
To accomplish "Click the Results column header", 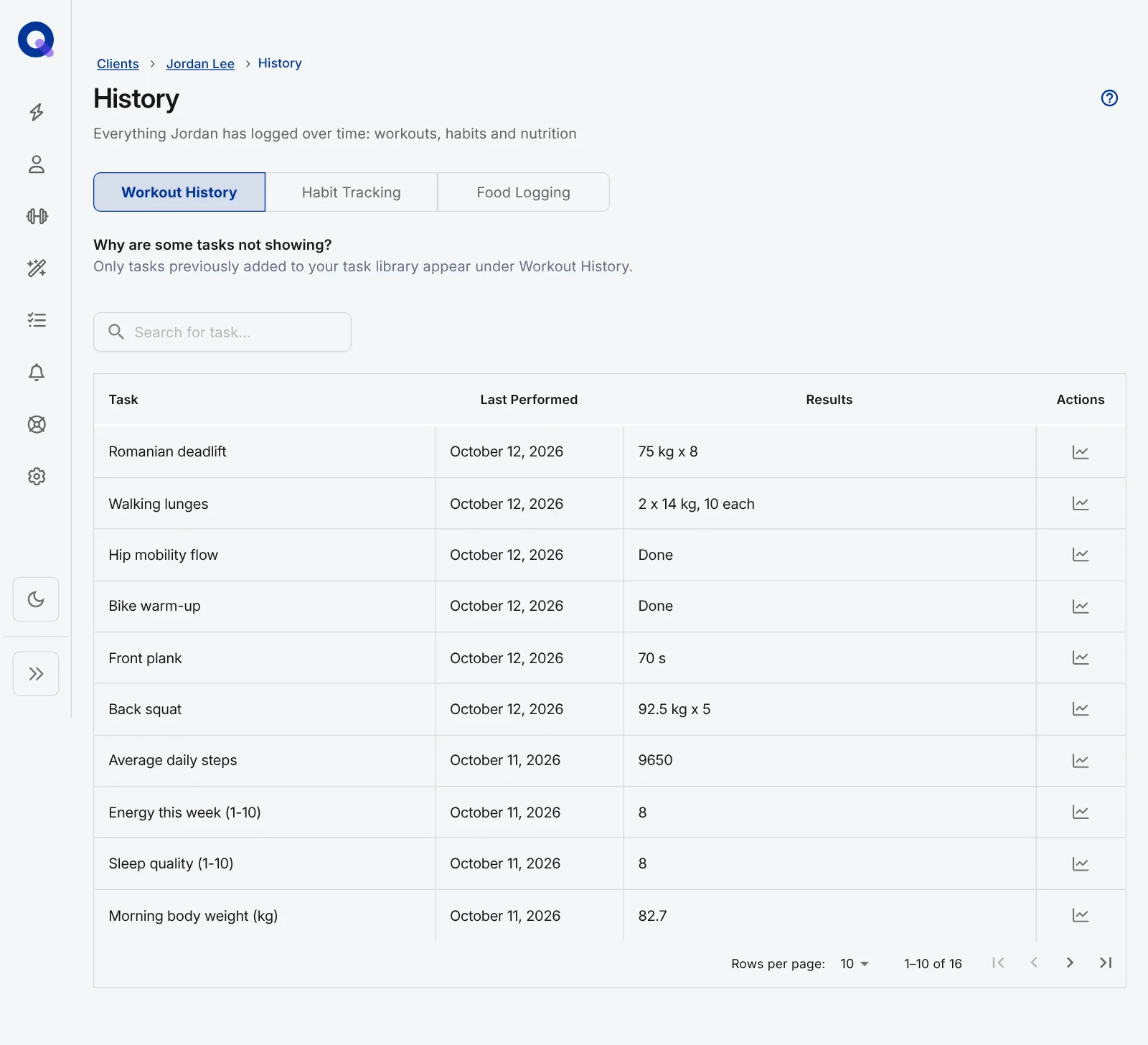I will (829, 400).
